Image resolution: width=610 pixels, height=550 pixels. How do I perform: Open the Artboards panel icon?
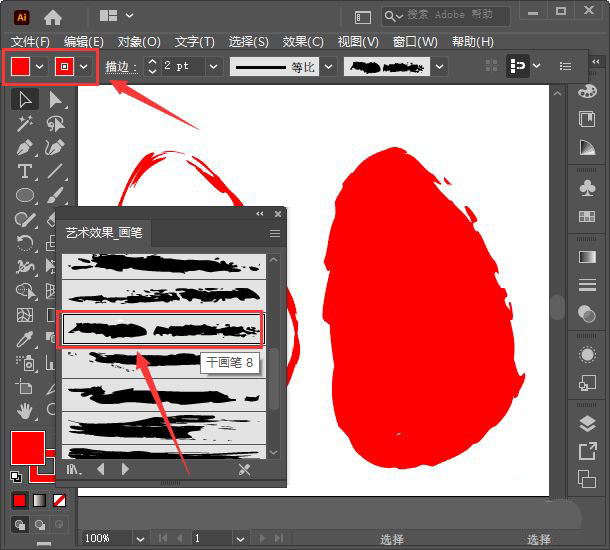coord(587,479)
